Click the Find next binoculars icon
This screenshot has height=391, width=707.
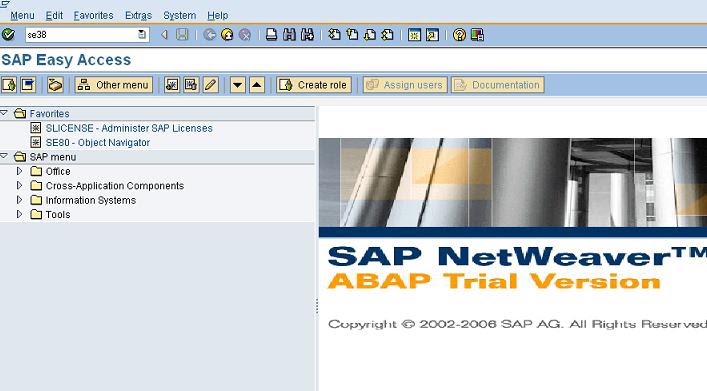[x=307, y=35]
